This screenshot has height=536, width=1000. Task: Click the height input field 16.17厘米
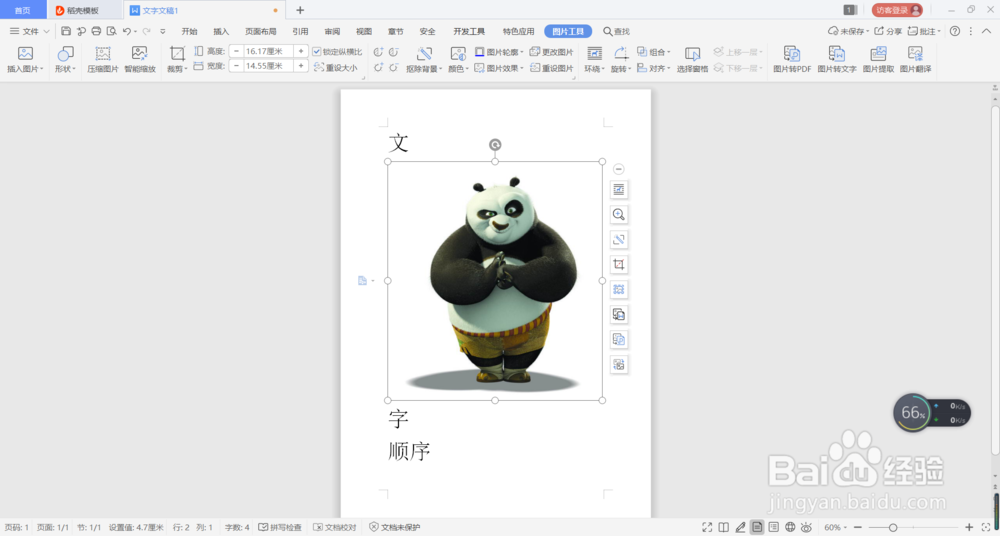click(268, 51)
